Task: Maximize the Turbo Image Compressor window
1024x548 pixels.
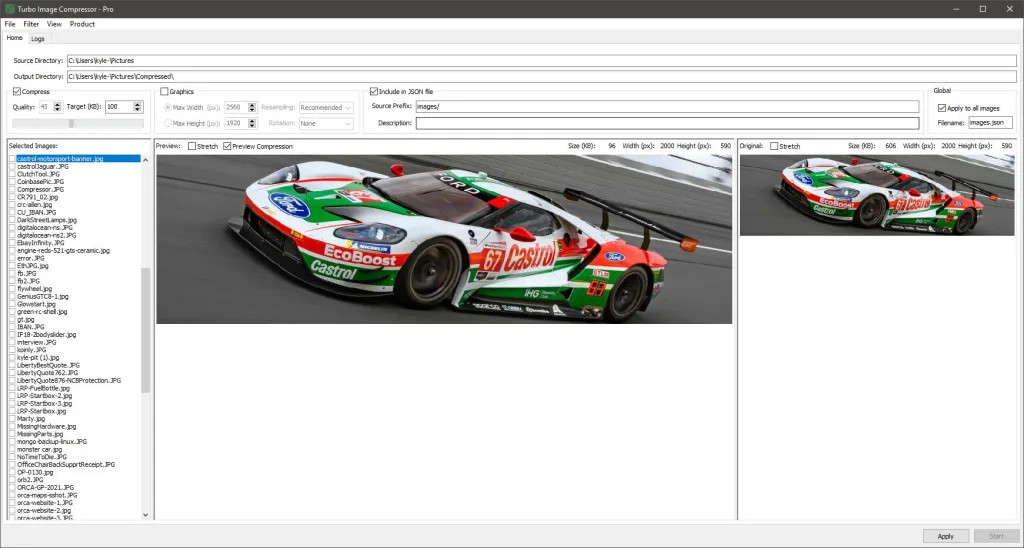Action: click(x=982, y=8)
